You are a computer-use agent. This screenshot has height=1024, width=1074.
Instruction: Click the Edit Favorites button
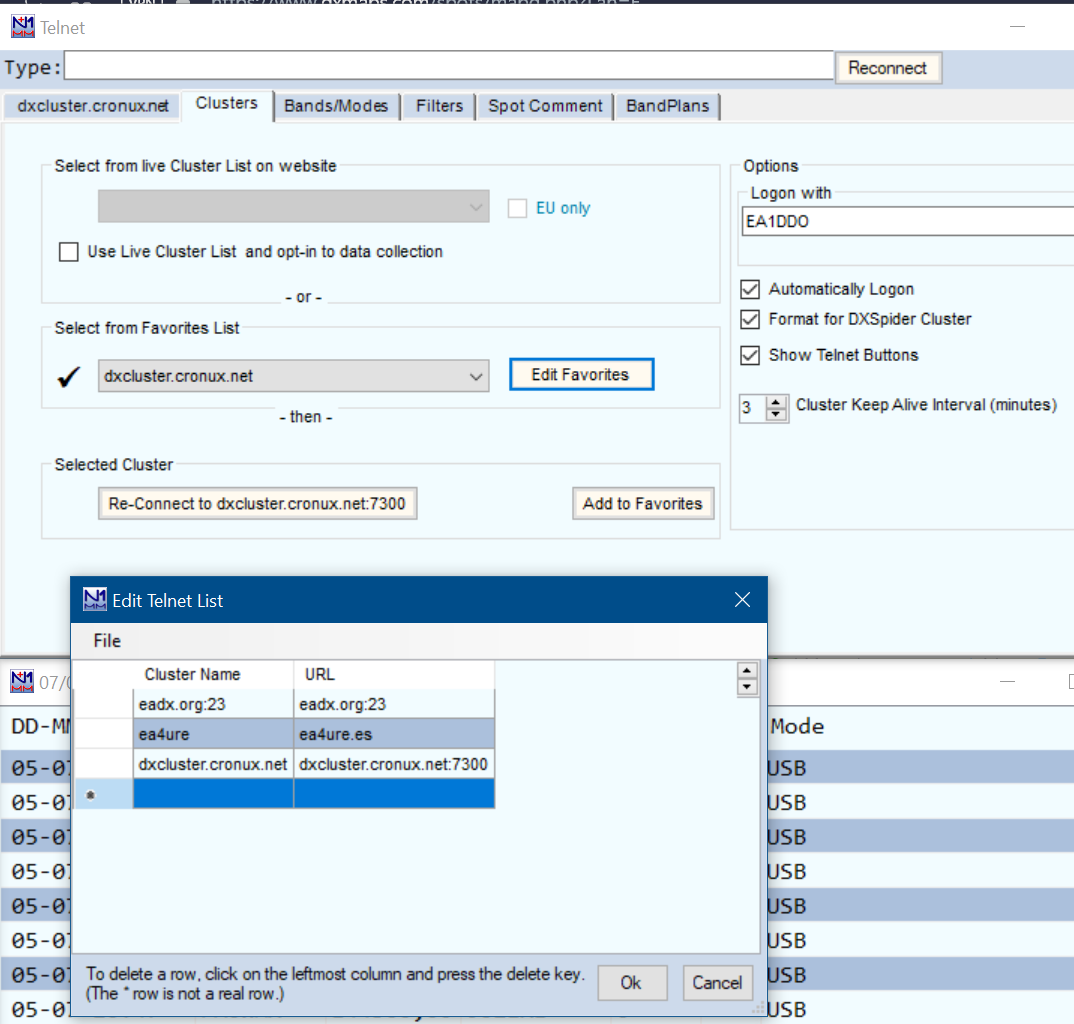tap(582, 375)
